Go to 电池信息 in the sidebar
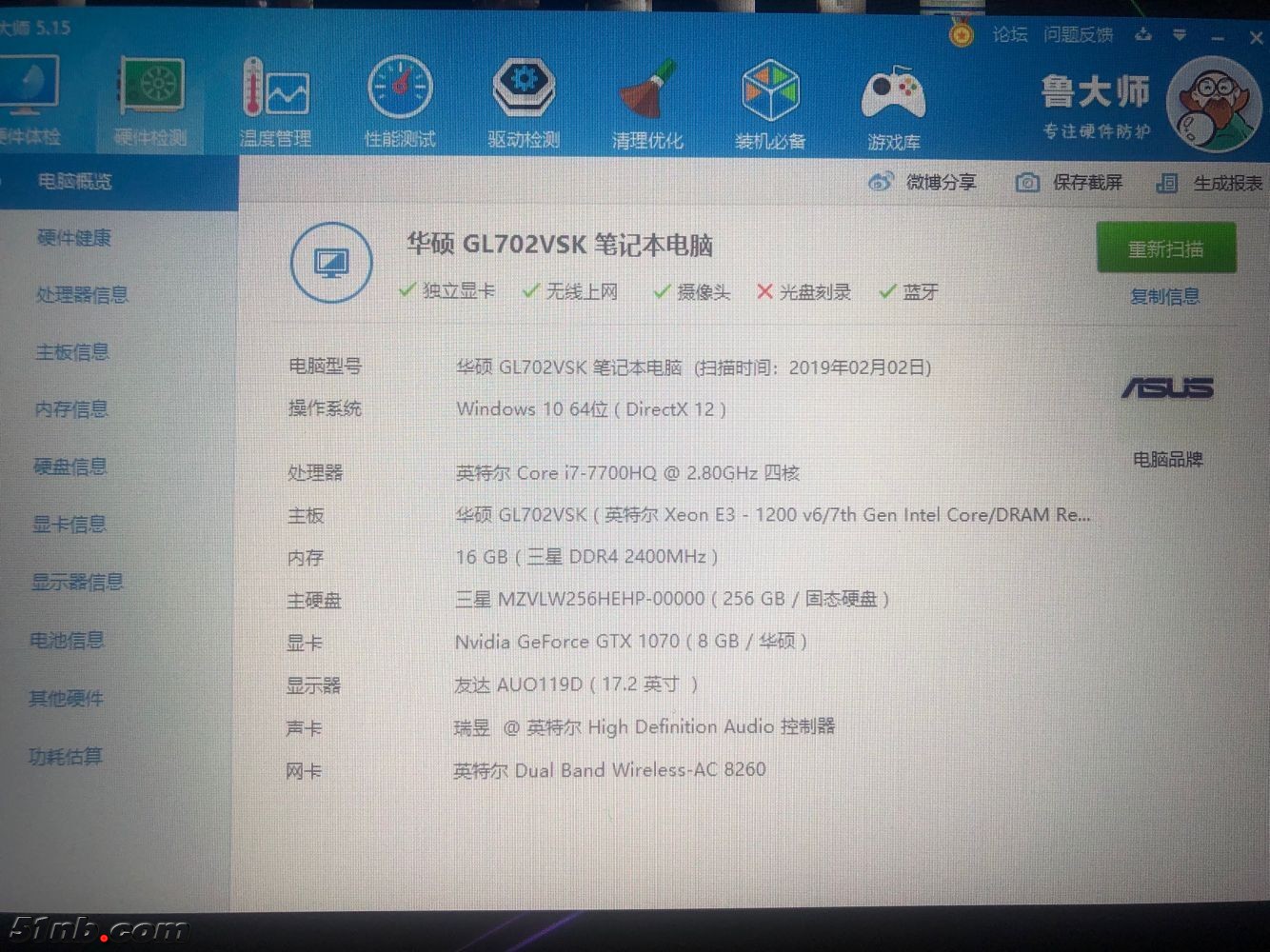Viewport: 1270px width, 952px height. [x=67, y=641]
